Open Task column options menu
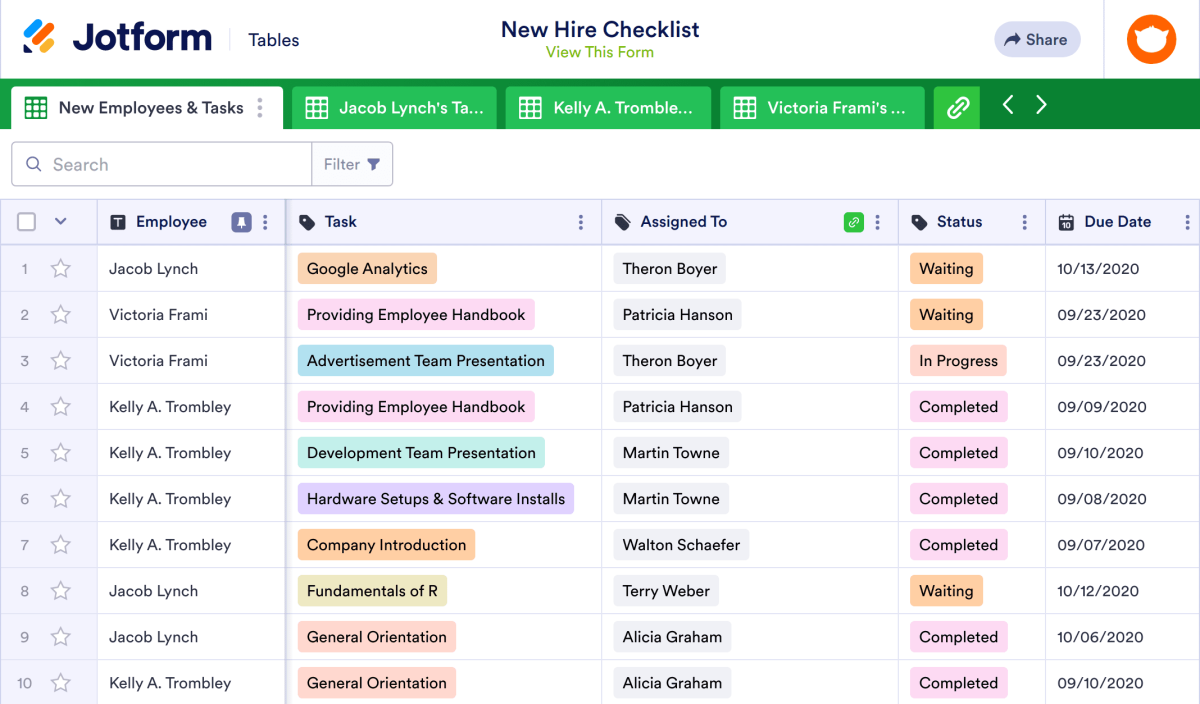This screenshot has height=704, width=1200. coord(581,222)
